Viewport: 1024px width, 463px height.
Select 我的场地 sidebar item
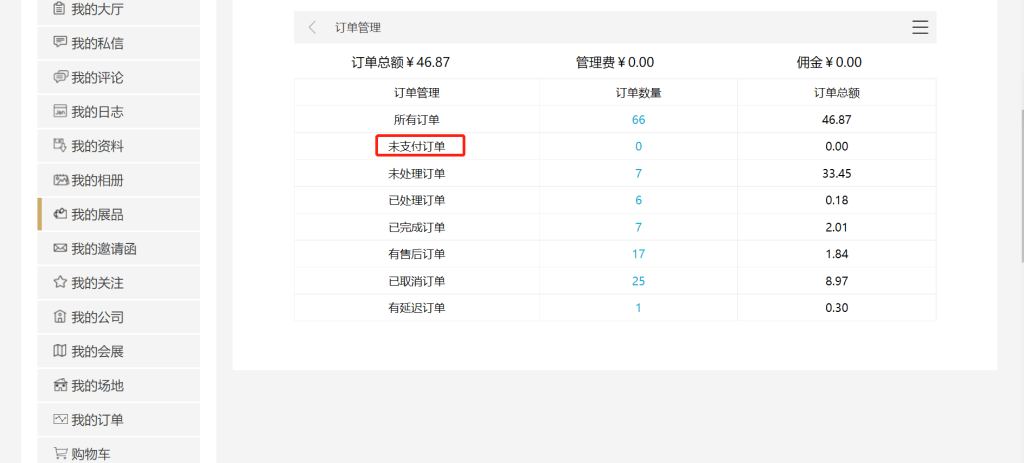point(119,385)
